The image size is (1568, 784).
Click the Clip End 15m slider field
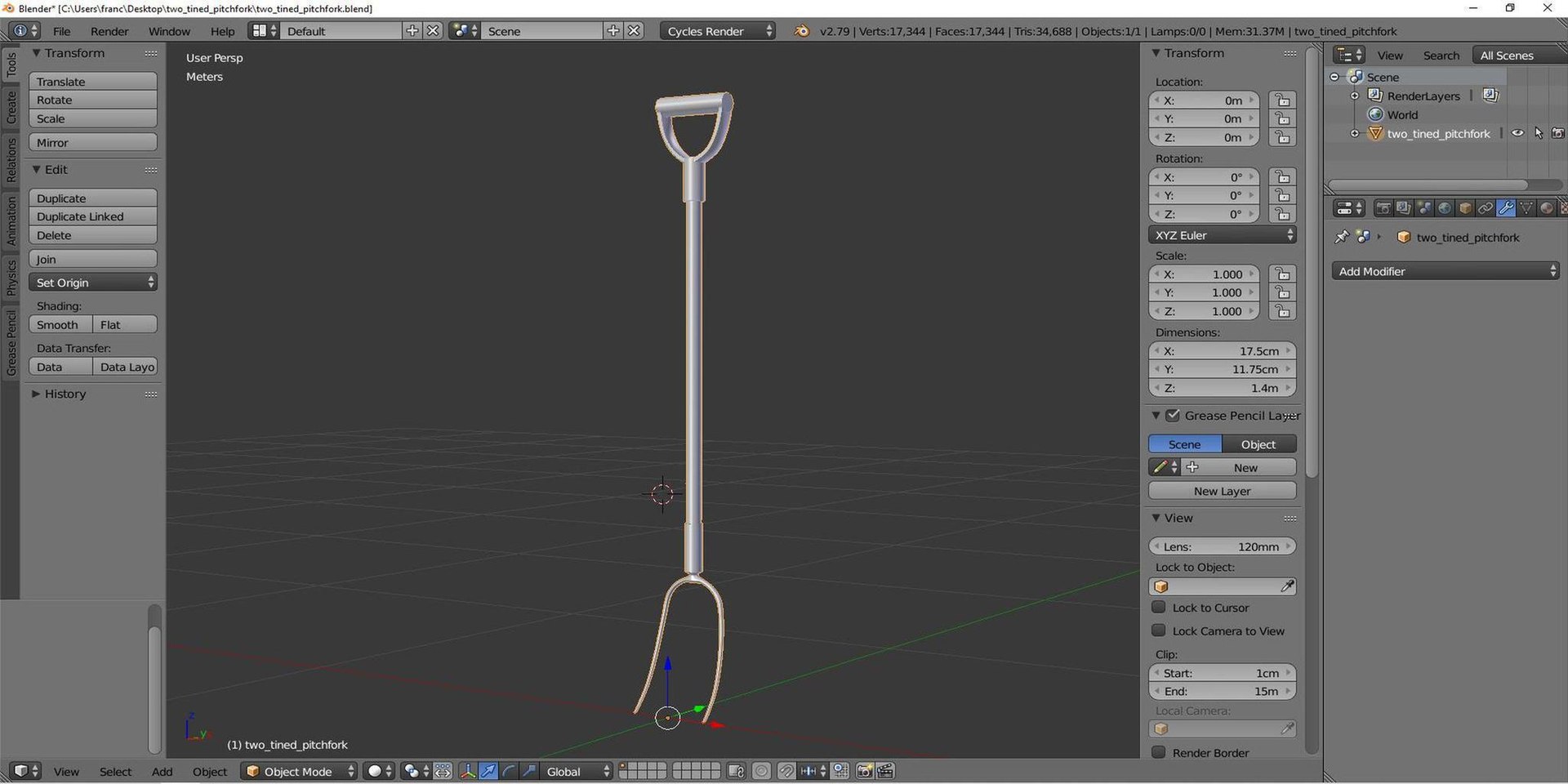[1223, 691]
